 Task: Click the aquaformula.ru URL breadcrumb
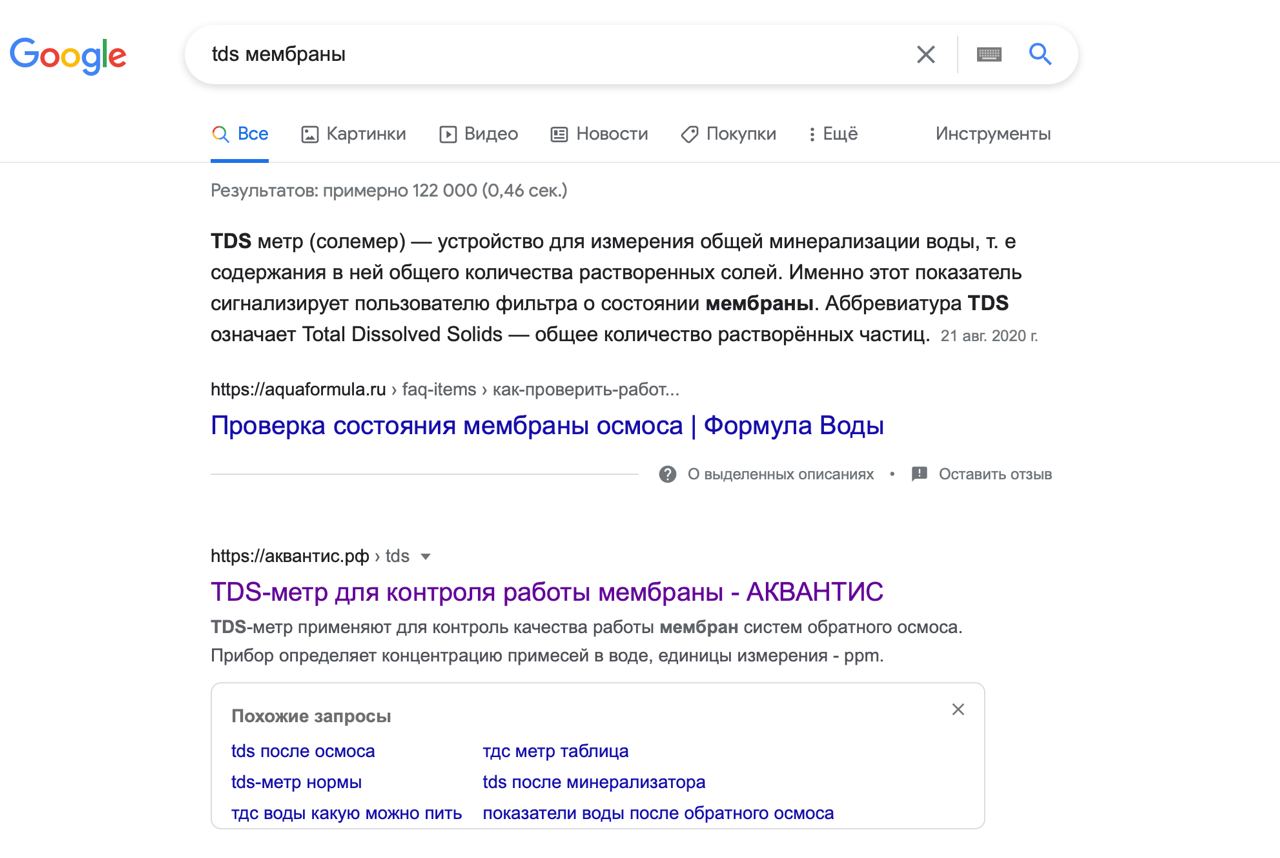pyautogui.click(x=445, y=389)
